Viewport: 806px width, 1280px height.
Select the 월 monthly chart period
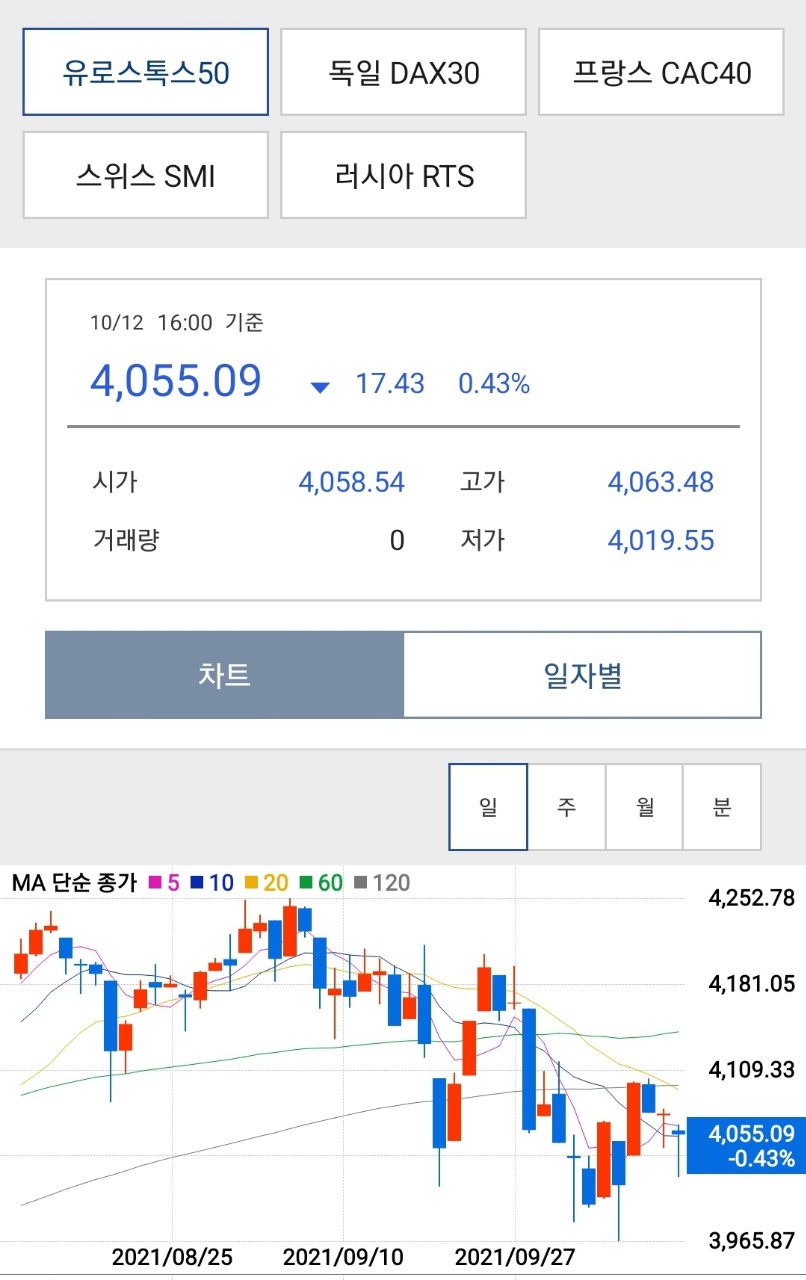[x=644, y=807]
